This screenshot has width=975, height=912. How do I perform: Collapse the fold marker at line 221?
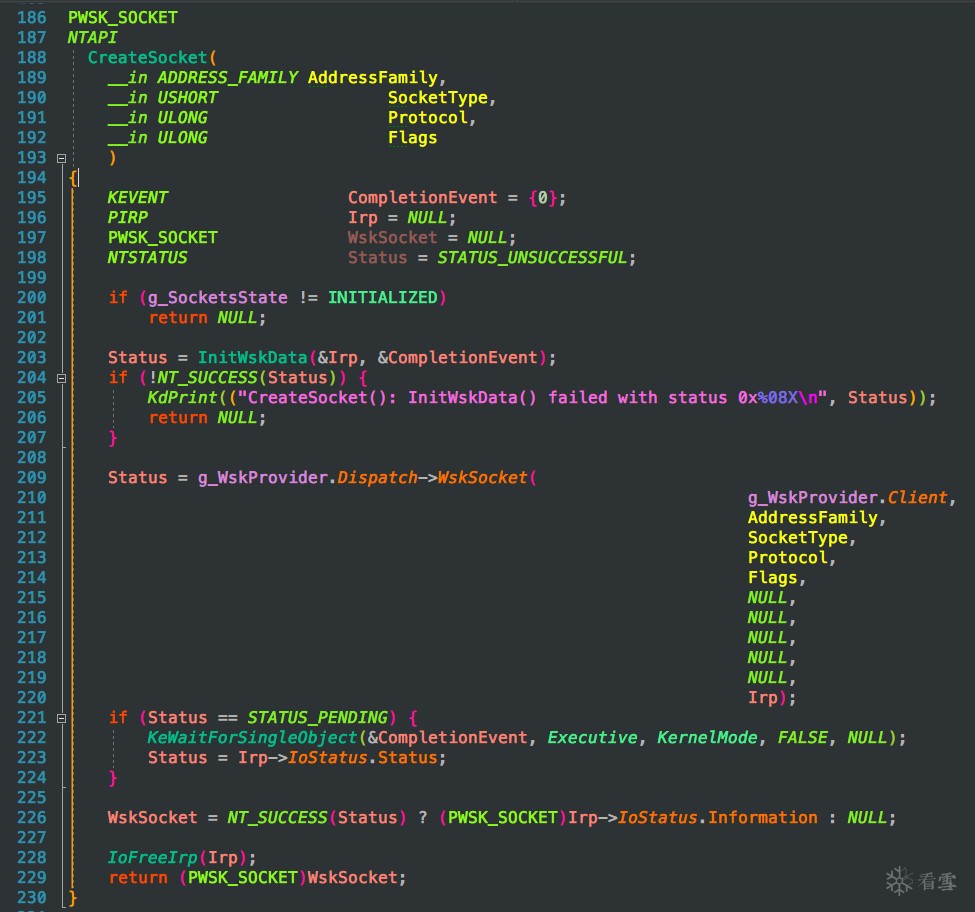point(62,718)
